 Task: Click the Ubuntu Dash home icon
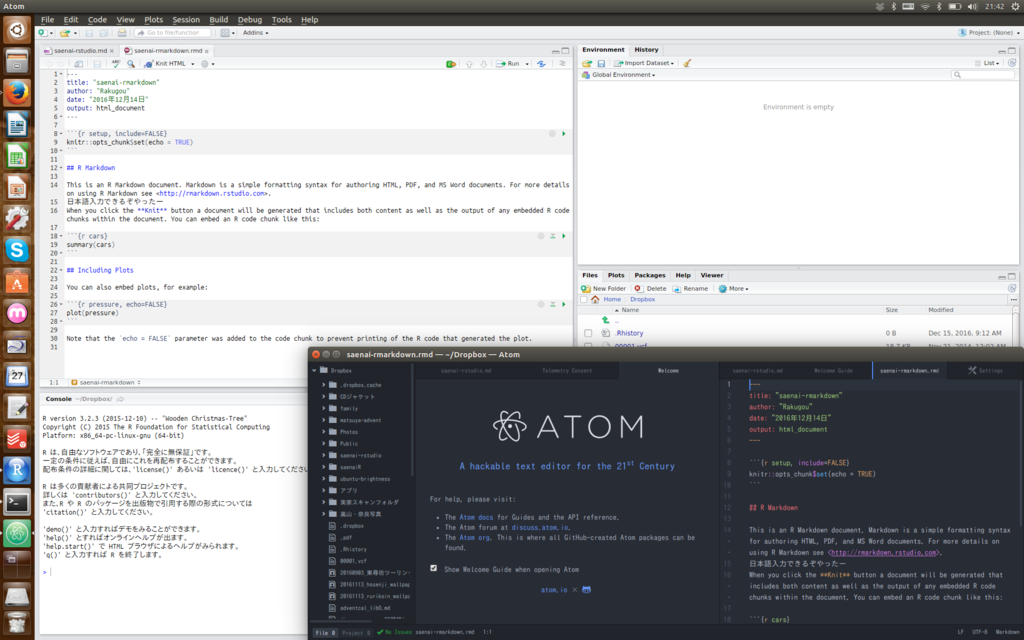[x=17, y=29]
